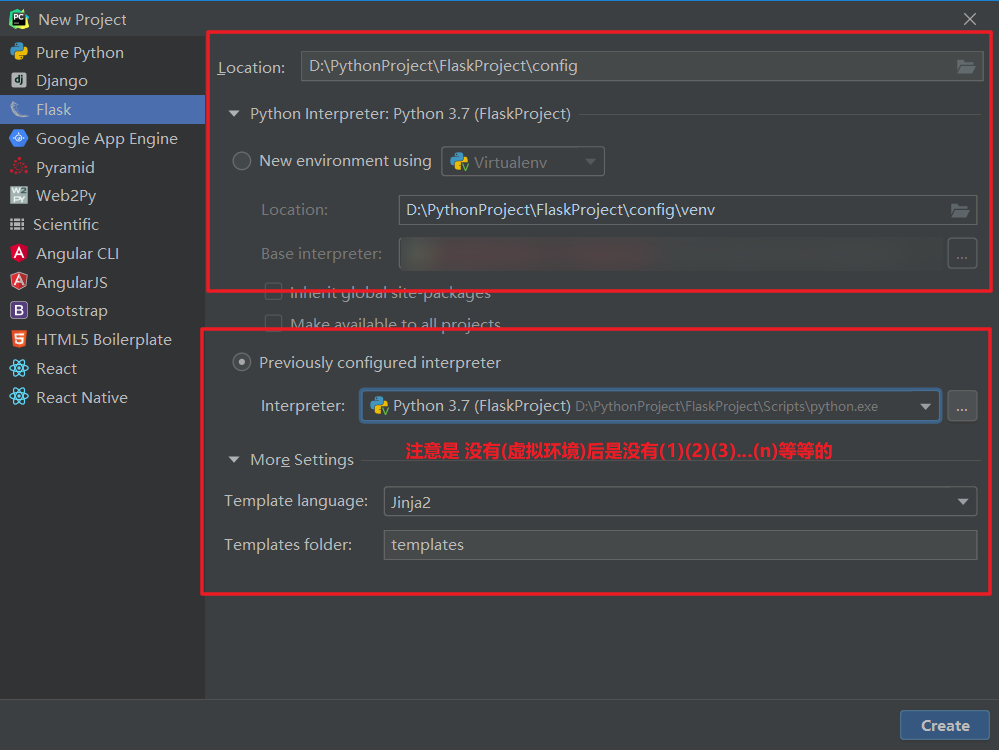Click the AngularJS shield icon
999x750 pixels.
[x=19, y=282]
